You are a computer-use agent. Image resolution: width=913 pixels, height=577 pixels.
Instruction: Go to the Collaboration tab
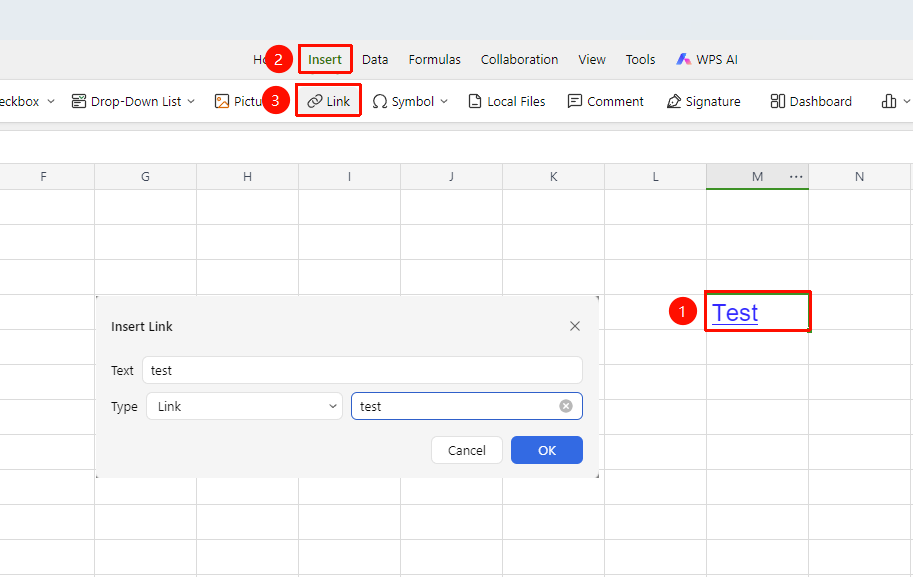coord(519,59)
